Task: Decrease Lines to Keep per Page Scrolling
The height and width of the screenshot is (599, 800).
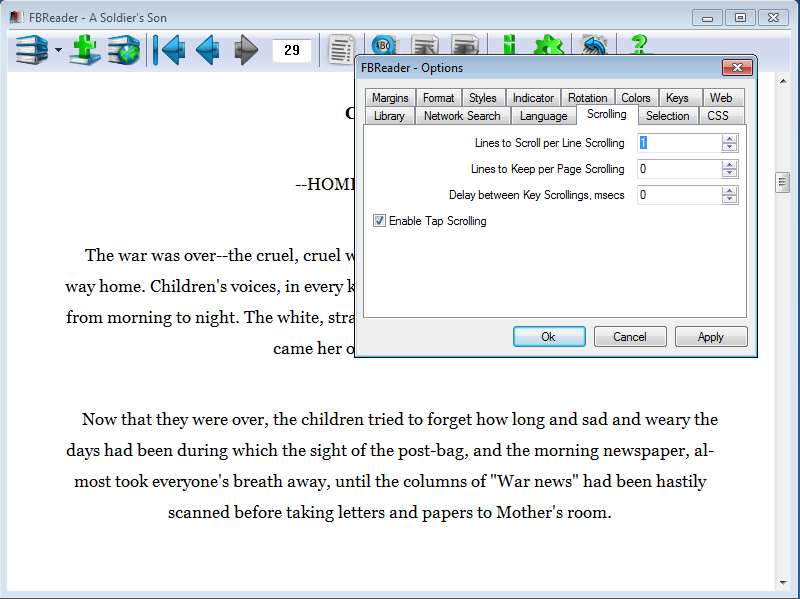Action: pos(730,173)
